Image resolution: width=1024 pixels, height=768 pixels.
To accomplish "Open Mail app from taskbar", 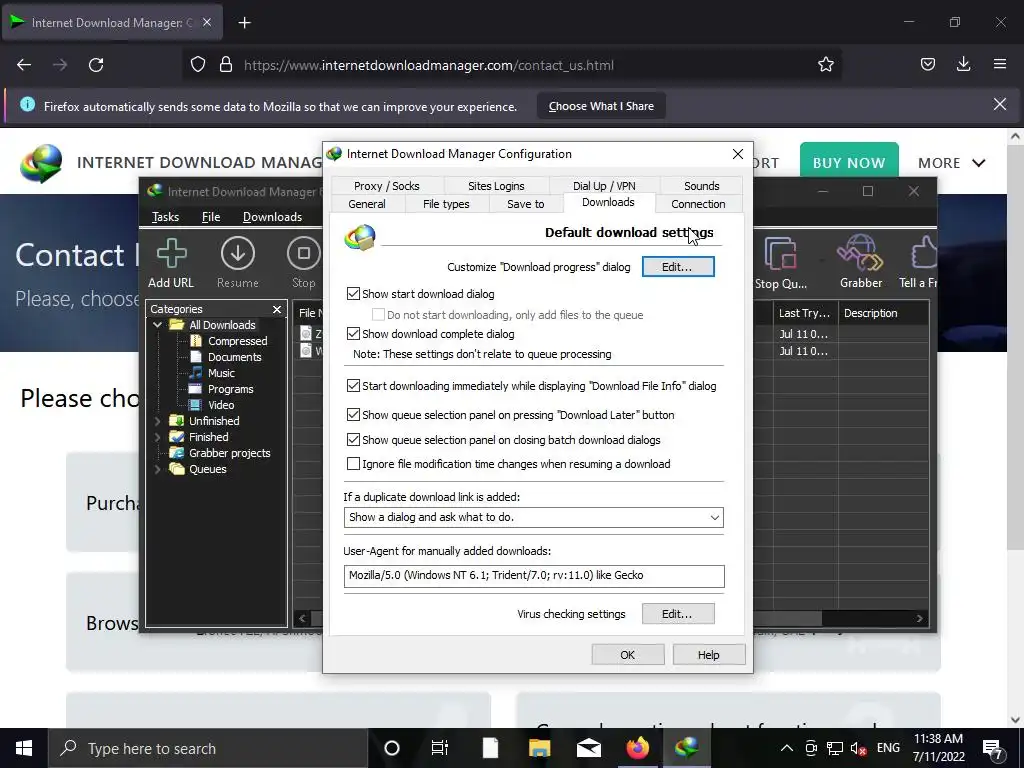I will click(x=588, y=748).
